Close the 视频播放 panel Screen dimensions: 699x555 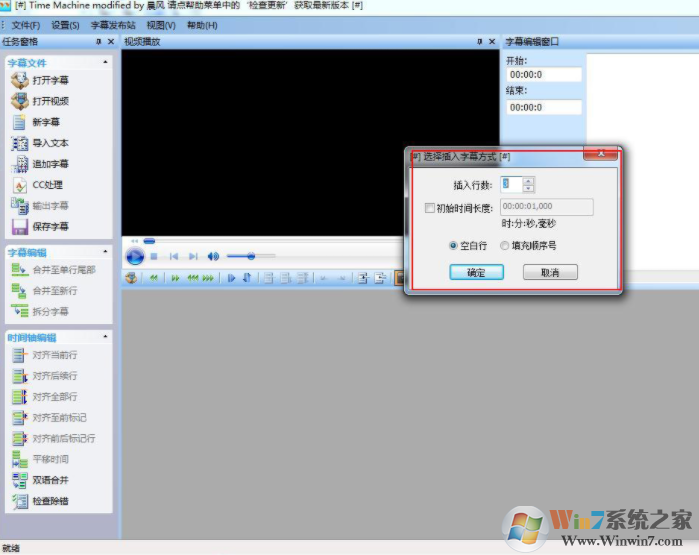492,41
